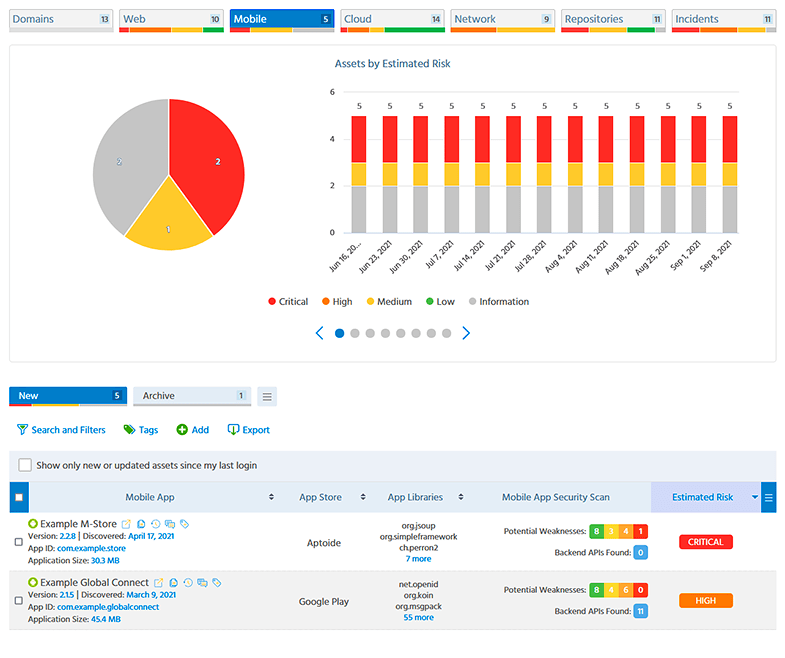Toggle the Critical legend color marker

click(x=272, y=301)
